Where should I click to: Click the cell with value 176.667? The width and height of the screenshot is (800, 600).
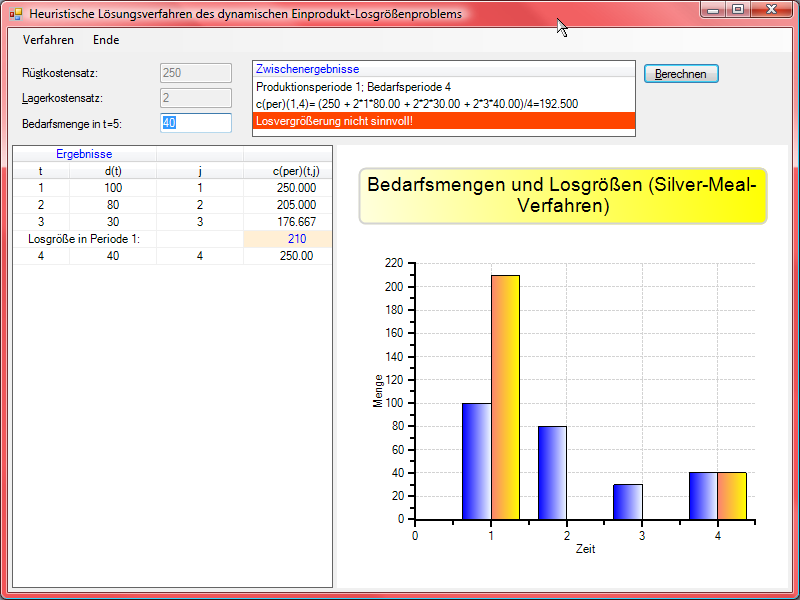tap(288, 222)
